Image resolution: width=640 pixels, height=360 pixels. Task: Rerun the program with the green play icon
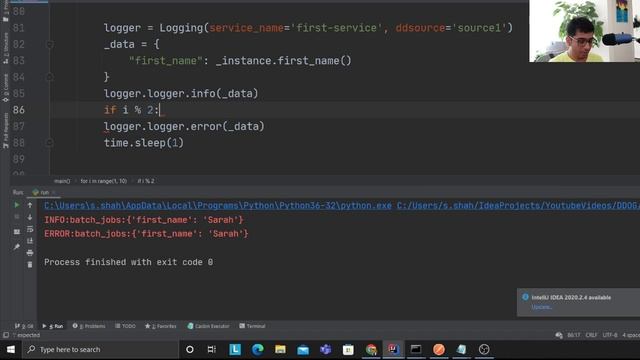17,205
